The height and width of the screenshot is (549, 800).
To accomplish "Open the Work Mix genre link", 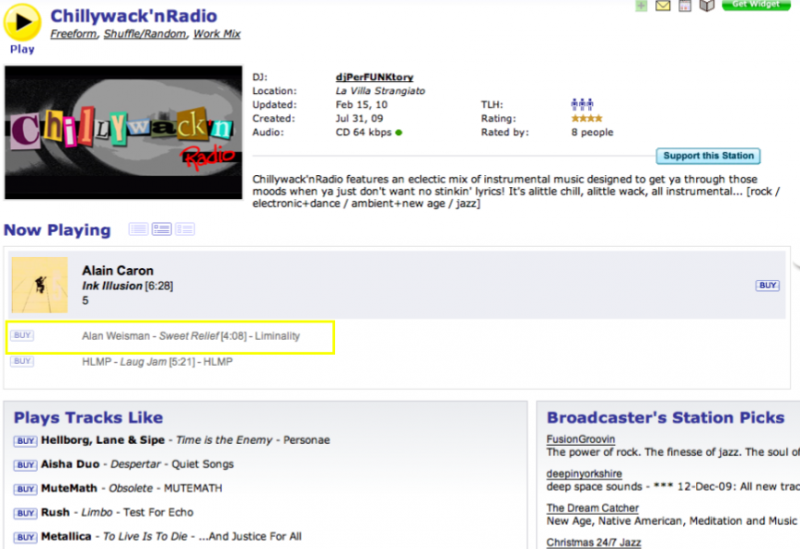I will pos(217,34).
